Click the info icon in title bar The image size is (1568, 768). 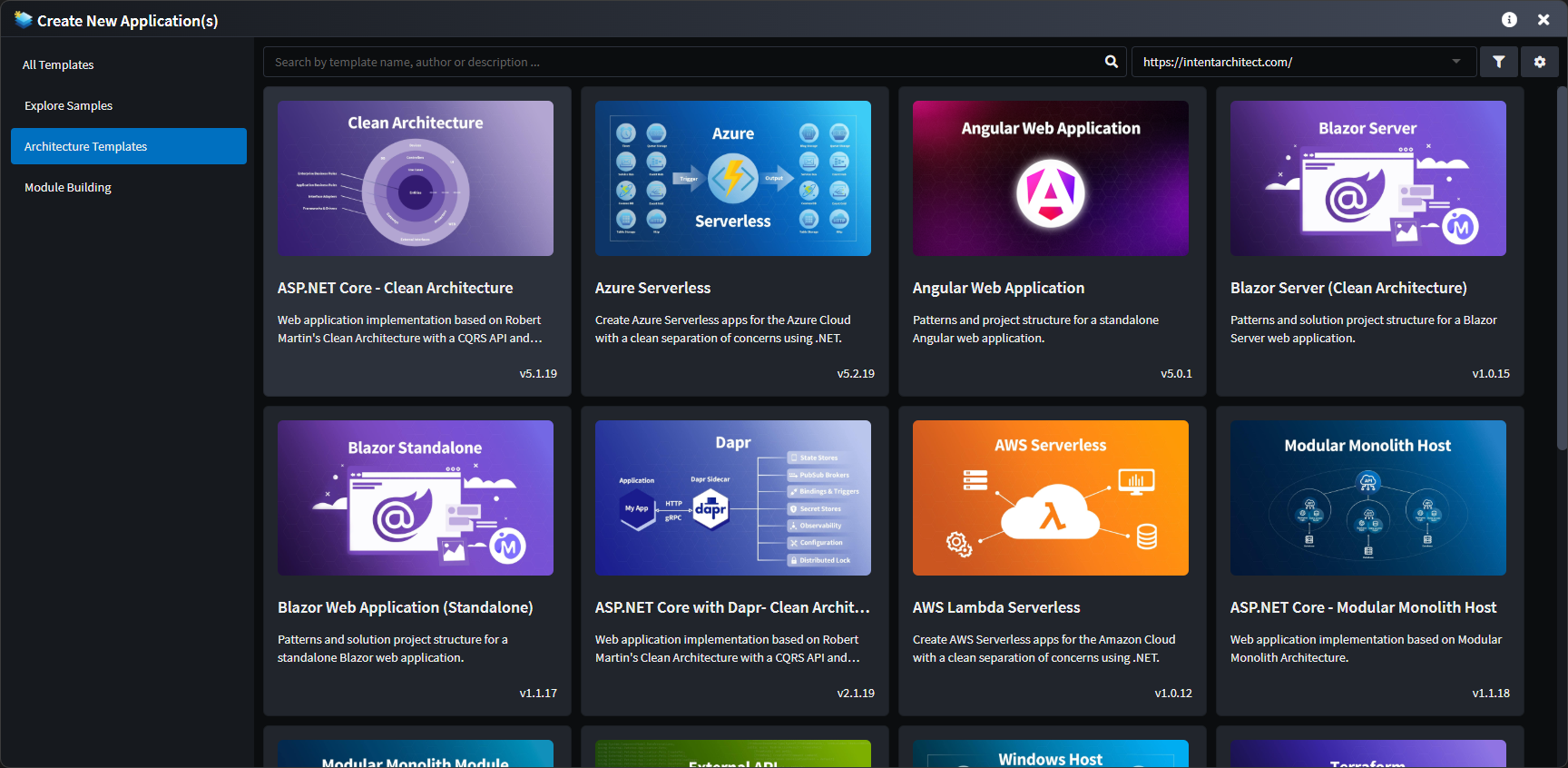(1509, 19)
